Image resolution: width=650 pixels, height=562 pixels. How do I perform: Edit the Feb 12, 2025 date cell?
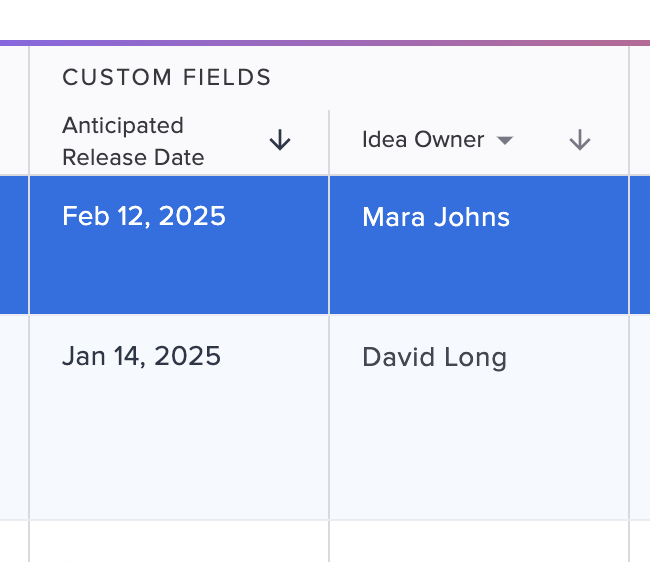tap(179, 245)
